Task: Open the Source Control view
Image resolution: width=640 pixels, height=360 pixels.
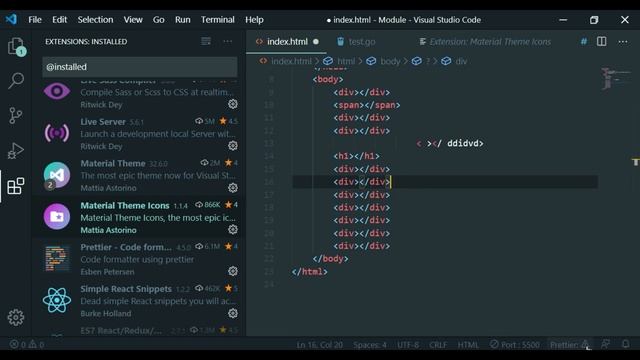Action: pos(16,116)
